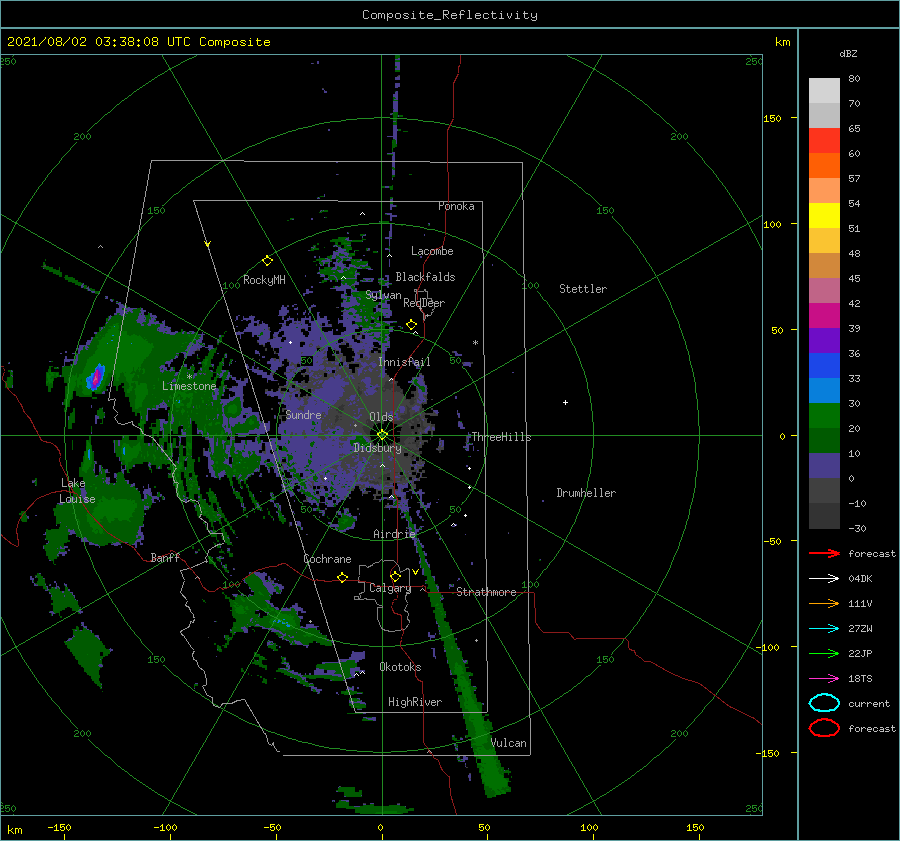Click the white plus marker north of Drumheller

(565, 402)
